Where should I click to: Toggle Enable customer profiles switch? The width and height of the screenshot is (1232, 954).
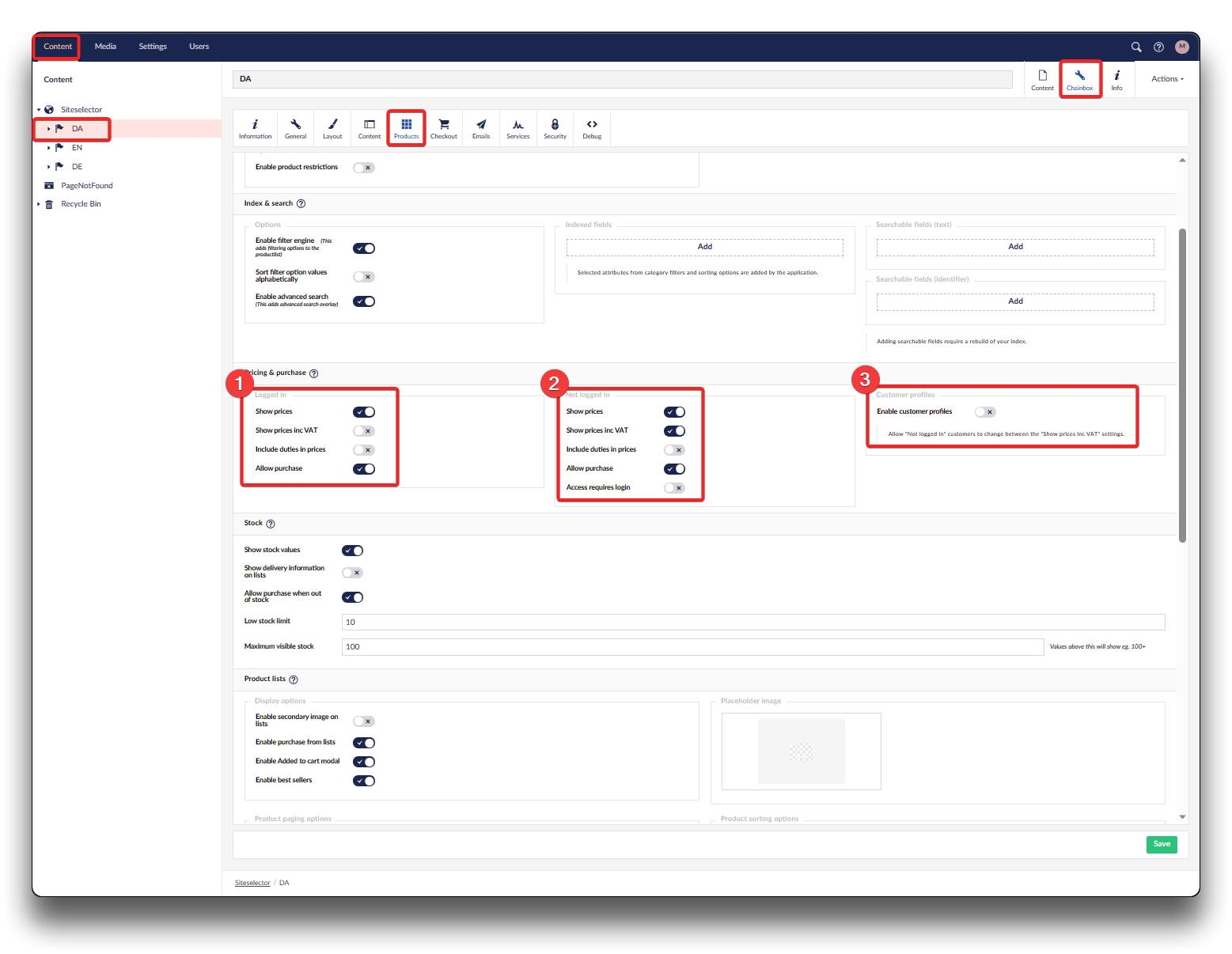[x=985, y=412]
